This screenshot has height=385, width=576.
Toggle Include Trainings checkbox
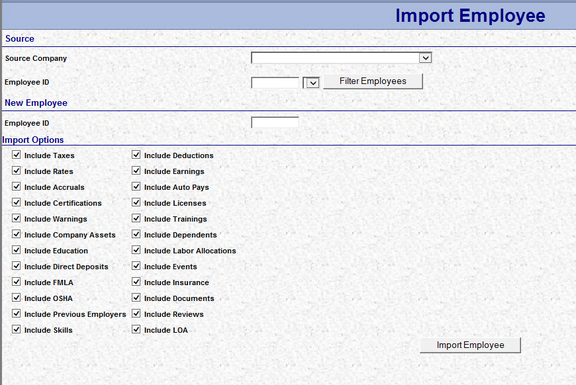tap(136, 218)
